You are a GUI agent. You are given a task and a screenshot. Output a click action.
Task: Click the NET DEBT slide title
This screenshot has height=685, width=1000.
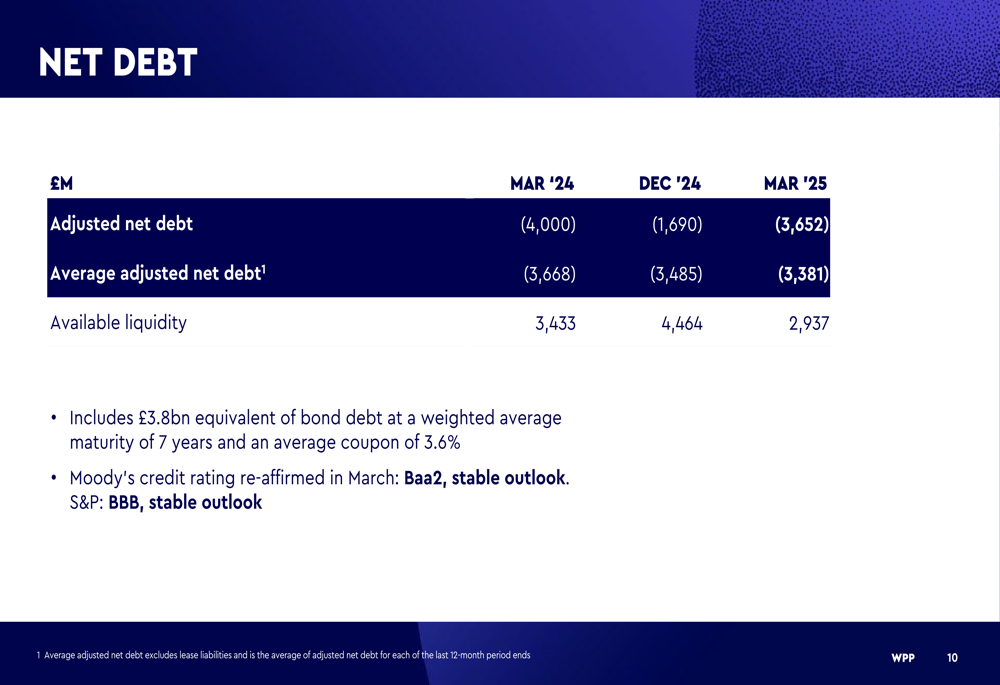[118, 63]
